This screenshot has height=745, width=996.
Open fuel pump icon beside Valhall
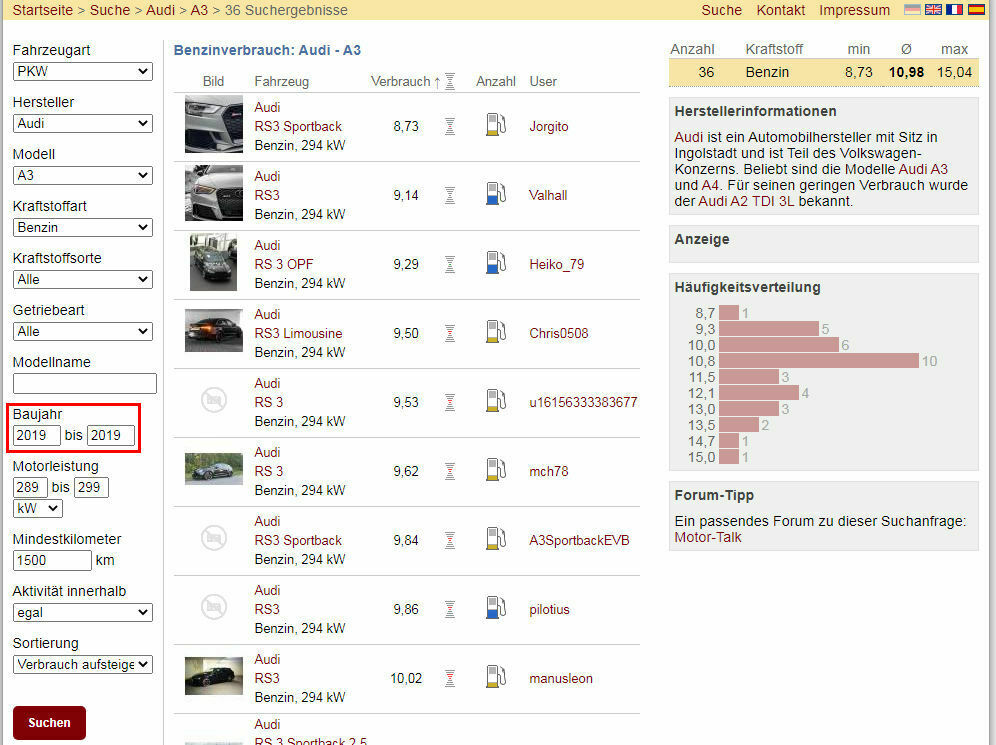[x=496, y=195]
